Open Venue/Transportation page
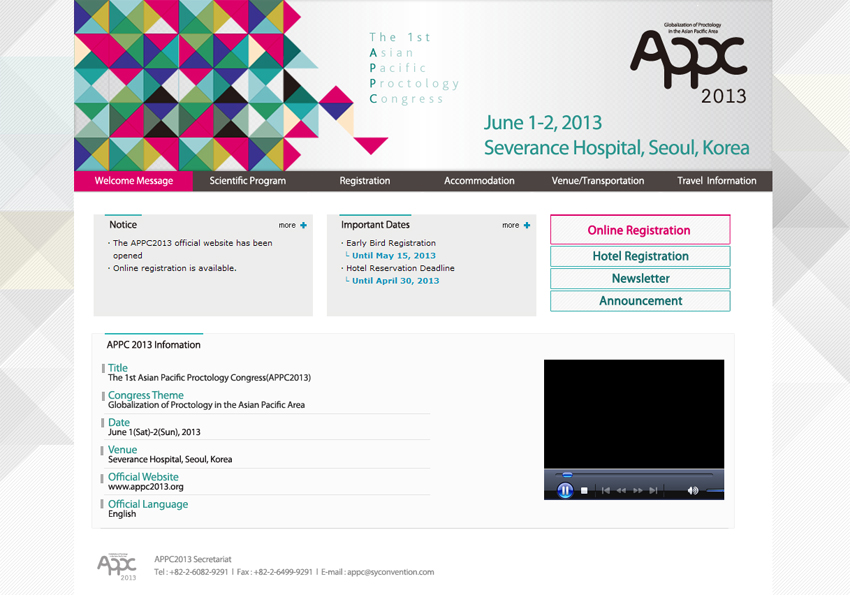The width and height of the screenshot is (850, 595). pos(597,181)
